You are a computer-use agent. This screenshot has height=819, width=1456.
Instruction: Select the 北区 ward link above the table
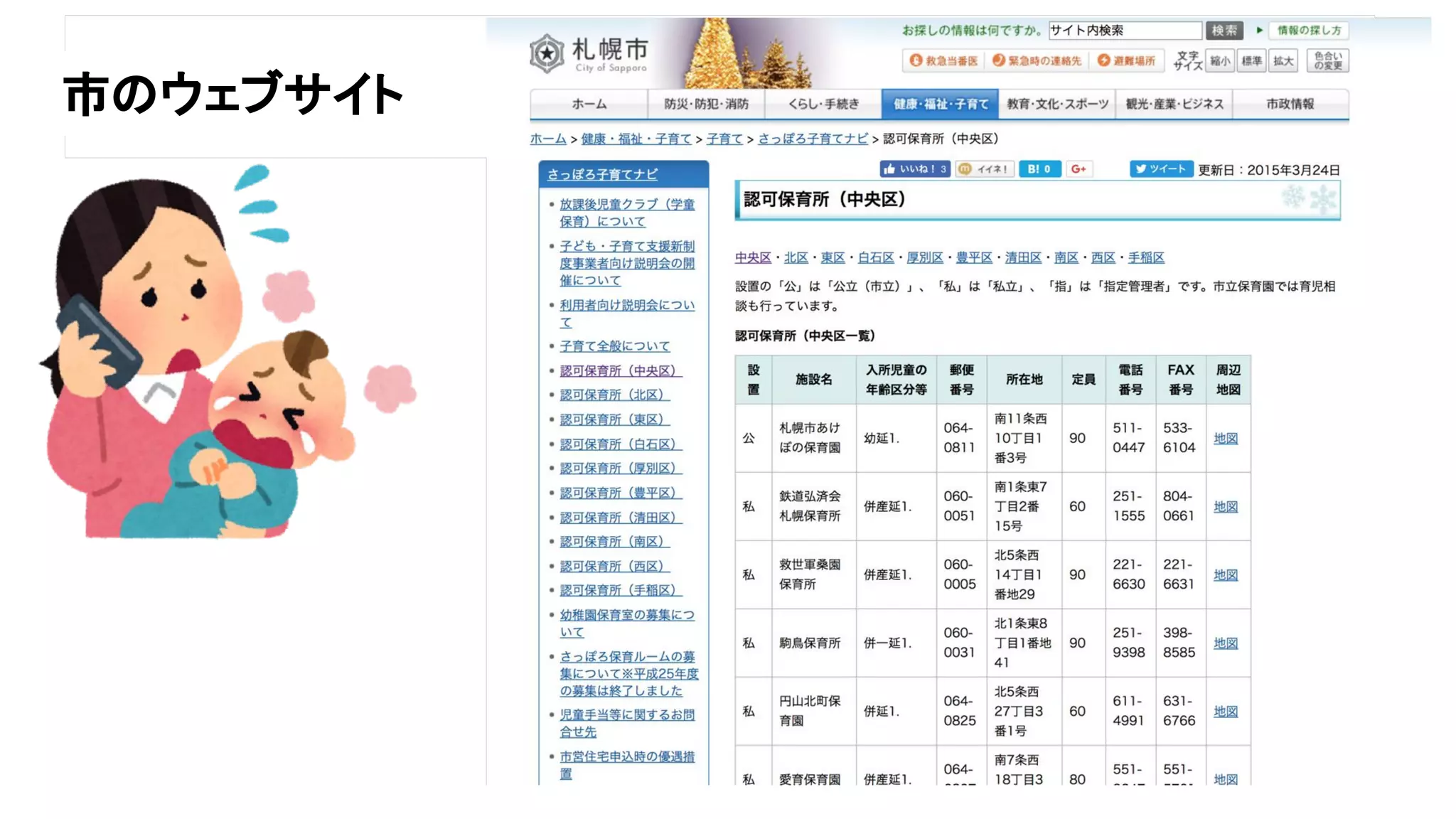pyautogui.click(x=796, y=257)
